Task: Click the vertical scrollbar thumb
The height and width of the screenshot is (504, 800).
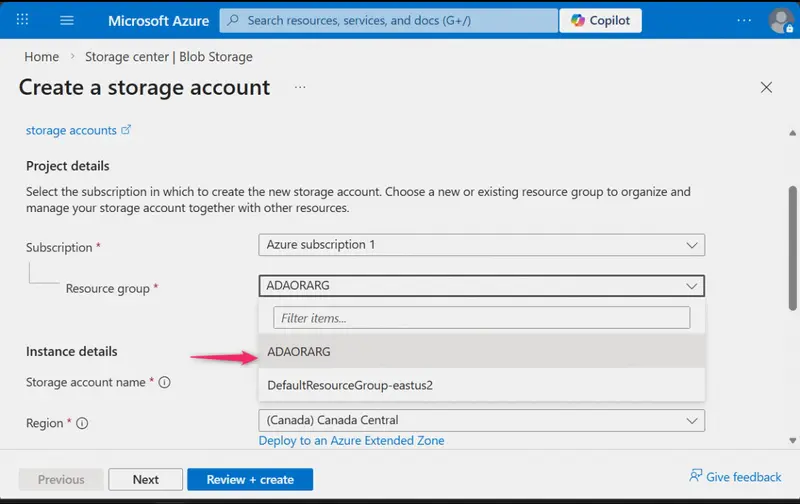Action: [x=792, y=248]
